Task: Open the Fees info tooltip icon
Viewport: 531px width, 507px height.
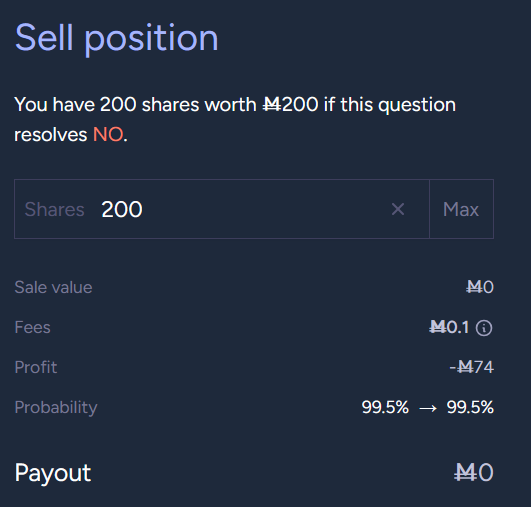Action: [484, 328]
